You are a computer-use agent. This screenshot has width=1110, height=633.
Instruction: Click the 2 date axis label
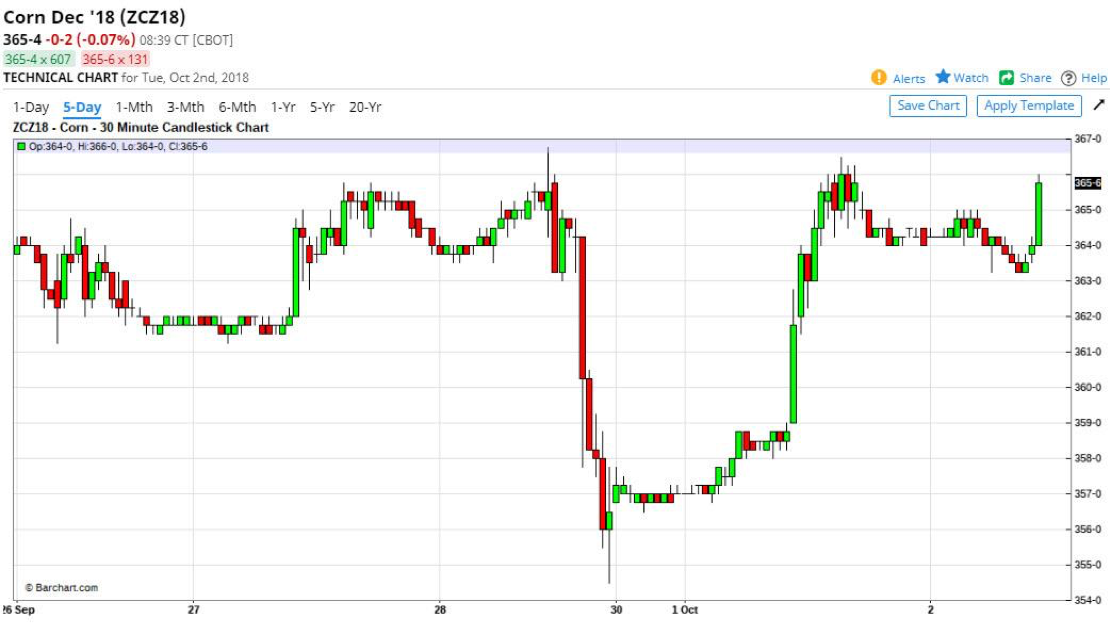click(x=931, y=610)
